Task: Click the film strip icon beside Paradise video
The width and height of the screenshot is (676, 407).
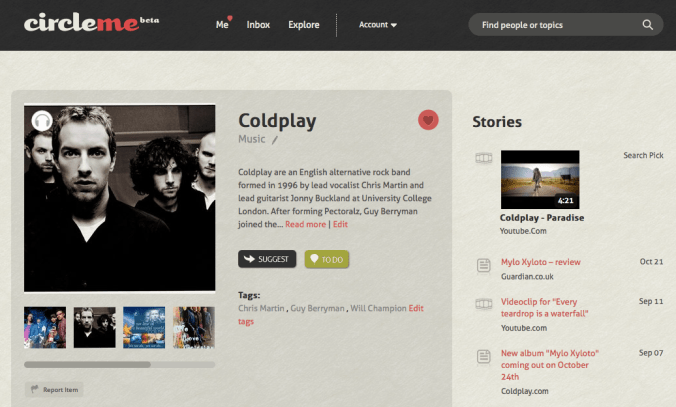Action: 484,158
